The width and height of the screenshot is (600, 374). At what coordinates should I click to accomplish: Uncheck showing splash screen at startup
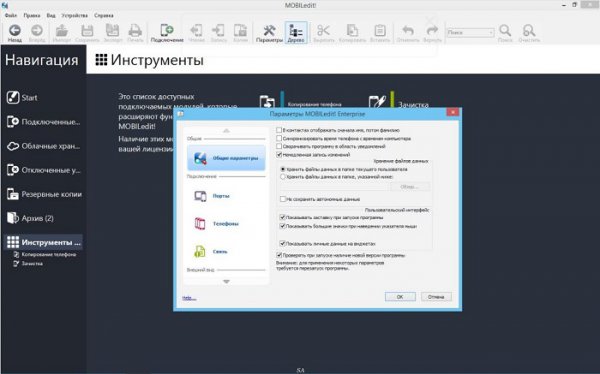[283, 217]
